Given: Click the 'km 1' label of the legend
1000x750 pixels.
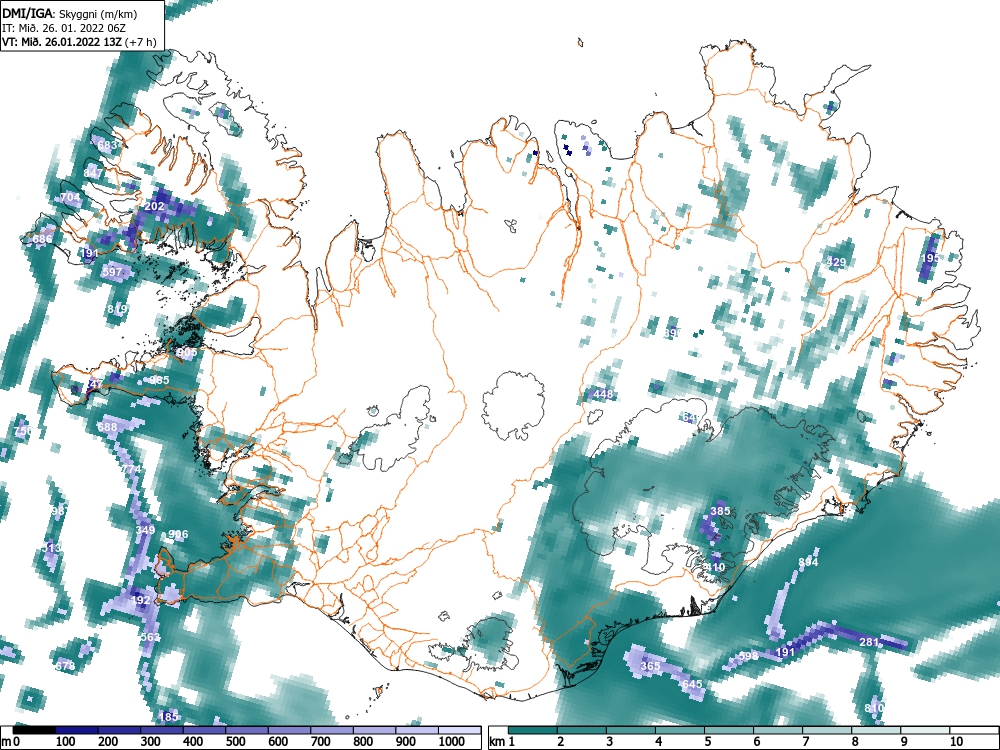Looking at the screenshot, I should click(503, 742).
